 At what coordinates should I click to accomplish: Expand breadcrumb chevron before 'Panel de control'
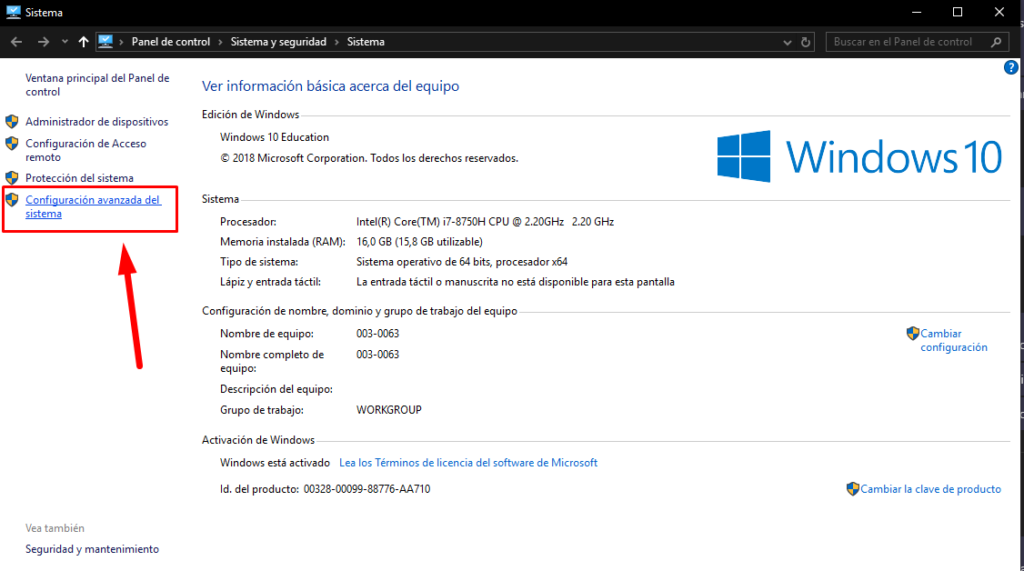[121, 42]
